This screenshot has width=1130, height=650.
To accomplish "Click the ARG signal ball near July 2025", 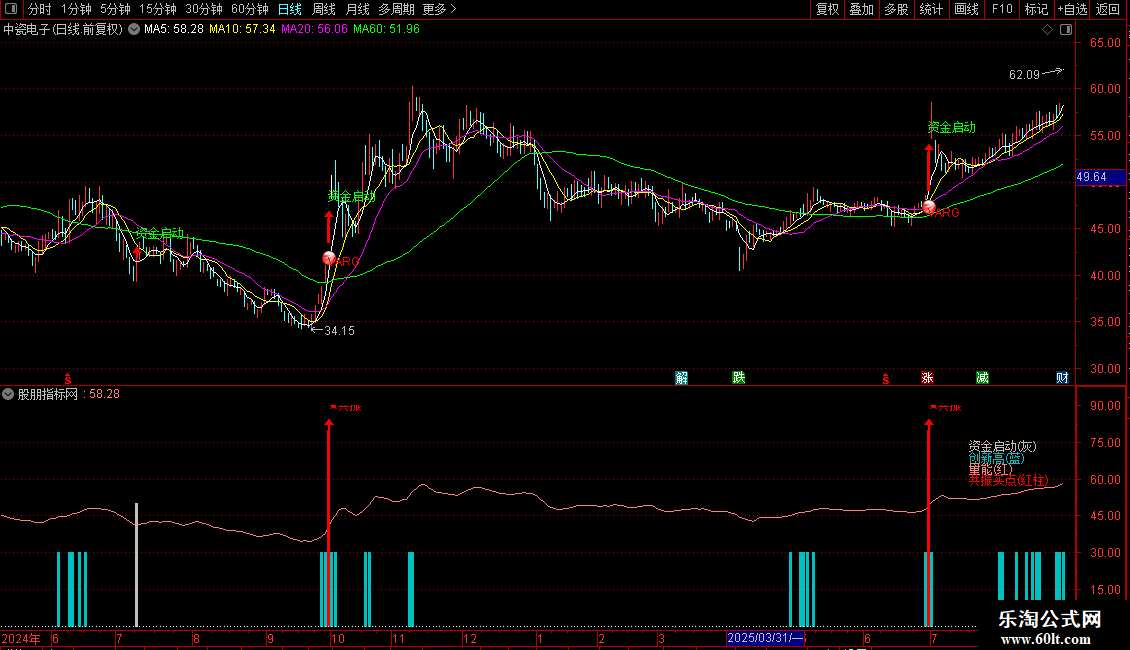I will pyautogui.click(x=929, y=208).
